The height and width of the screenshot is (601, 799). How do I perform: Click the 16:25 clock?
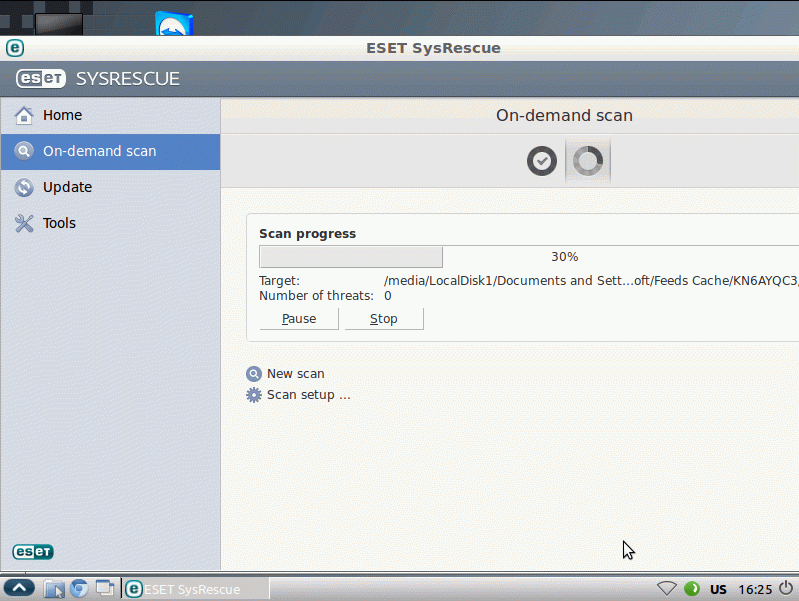pos(755,590)
